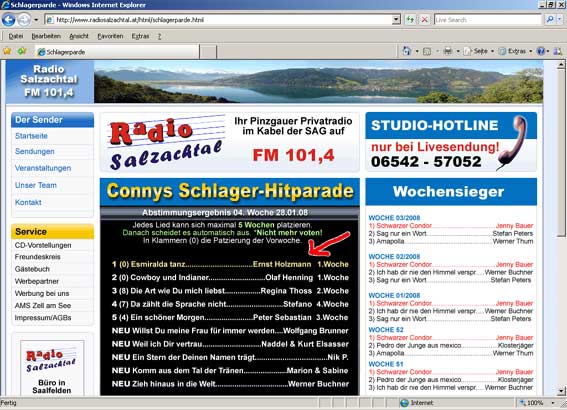
Task: Click NEU entry Ein Stern der Deinen Namen trägt
Action: [230, 358]
